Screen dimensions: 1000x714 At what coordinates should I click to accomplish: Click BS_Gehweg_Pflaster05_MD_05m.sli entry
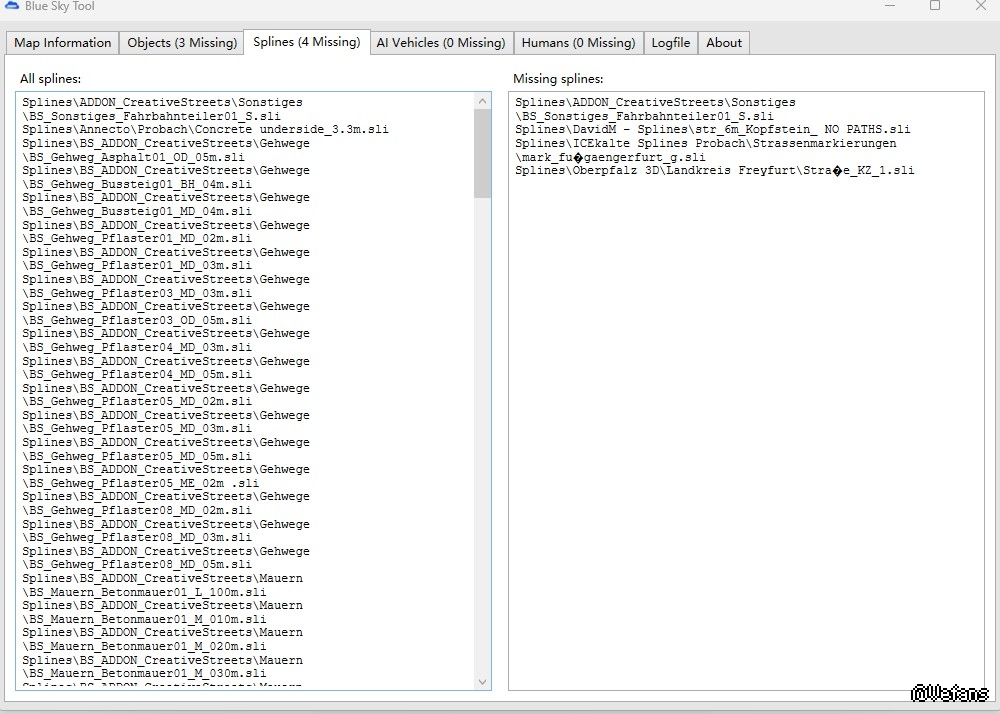[x=137, y=456]
